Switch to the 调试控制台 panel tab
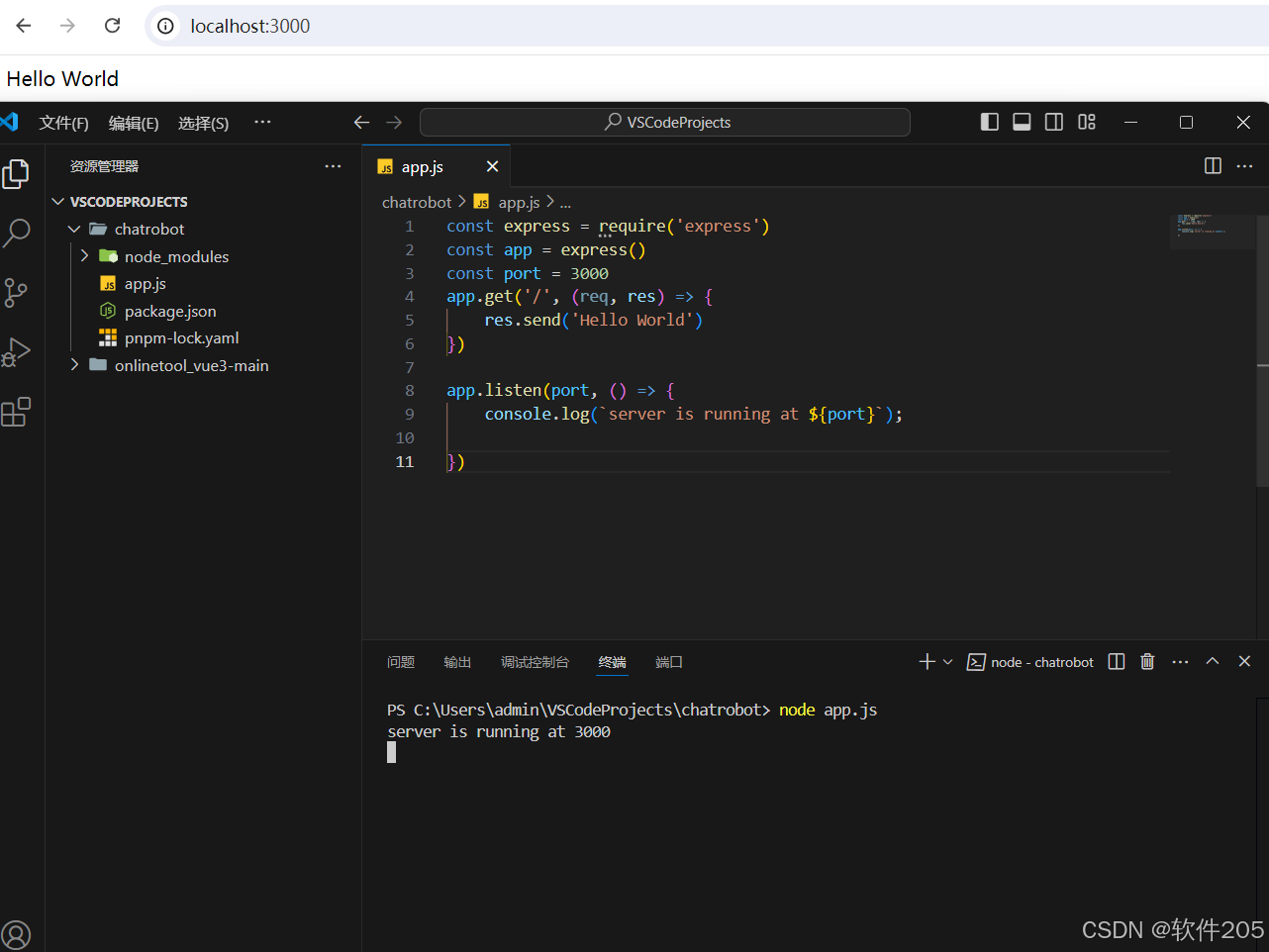The height and width of the screenshot is (952, 1269). (x=535, y=662)
